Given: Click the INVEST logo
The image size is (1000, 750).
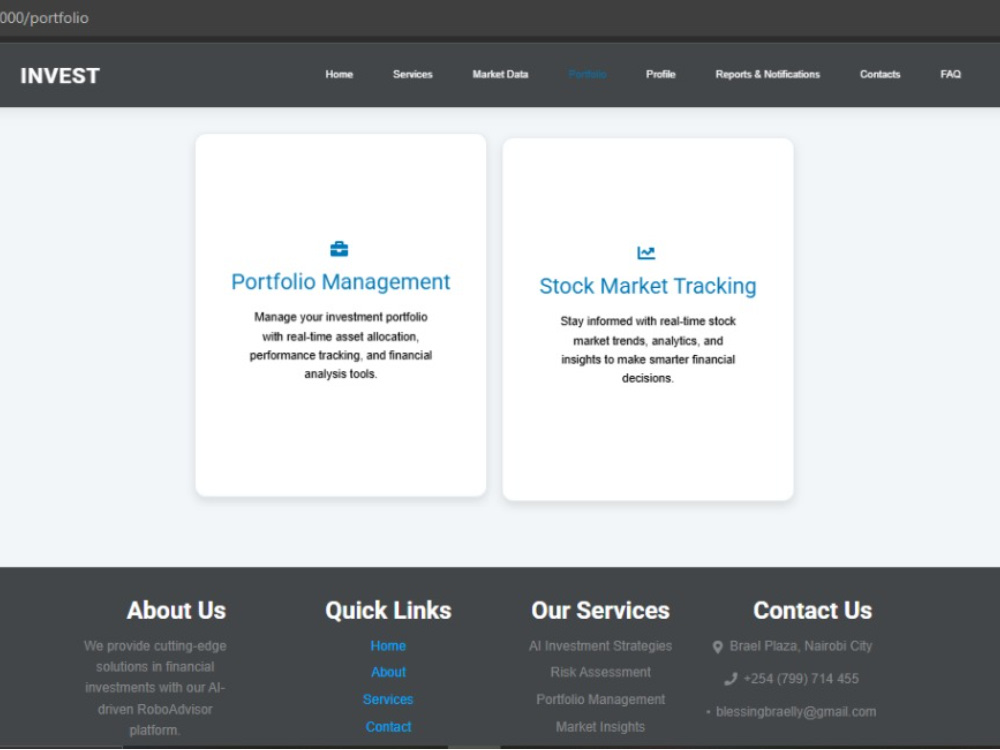Looking at the screenshot, I should pyautogui.click(x=60, y=76).
